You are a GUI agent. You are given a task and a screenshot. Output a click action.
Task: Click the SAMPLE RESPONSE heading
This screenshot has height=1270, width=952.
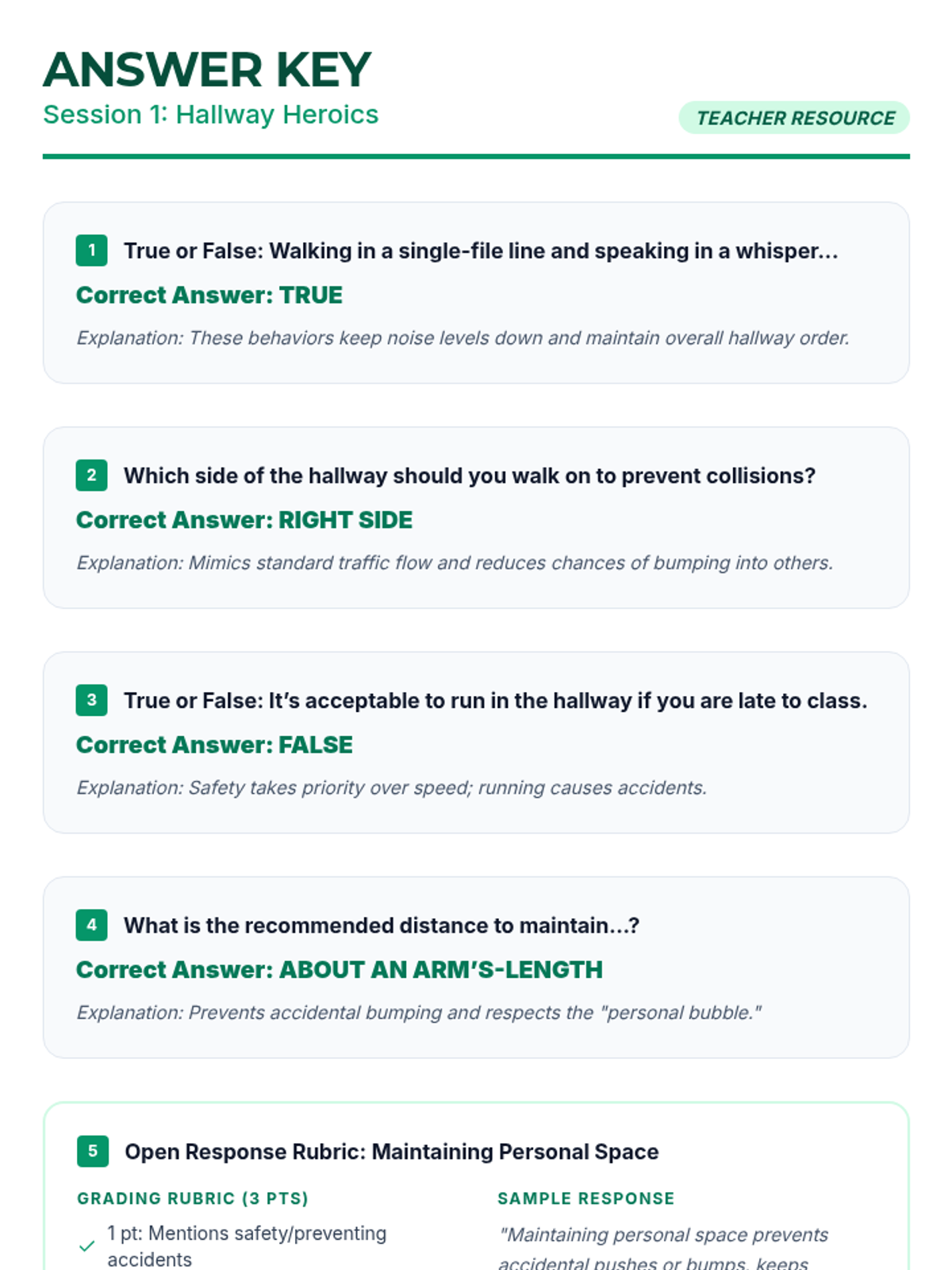[x=586, y=1199]
